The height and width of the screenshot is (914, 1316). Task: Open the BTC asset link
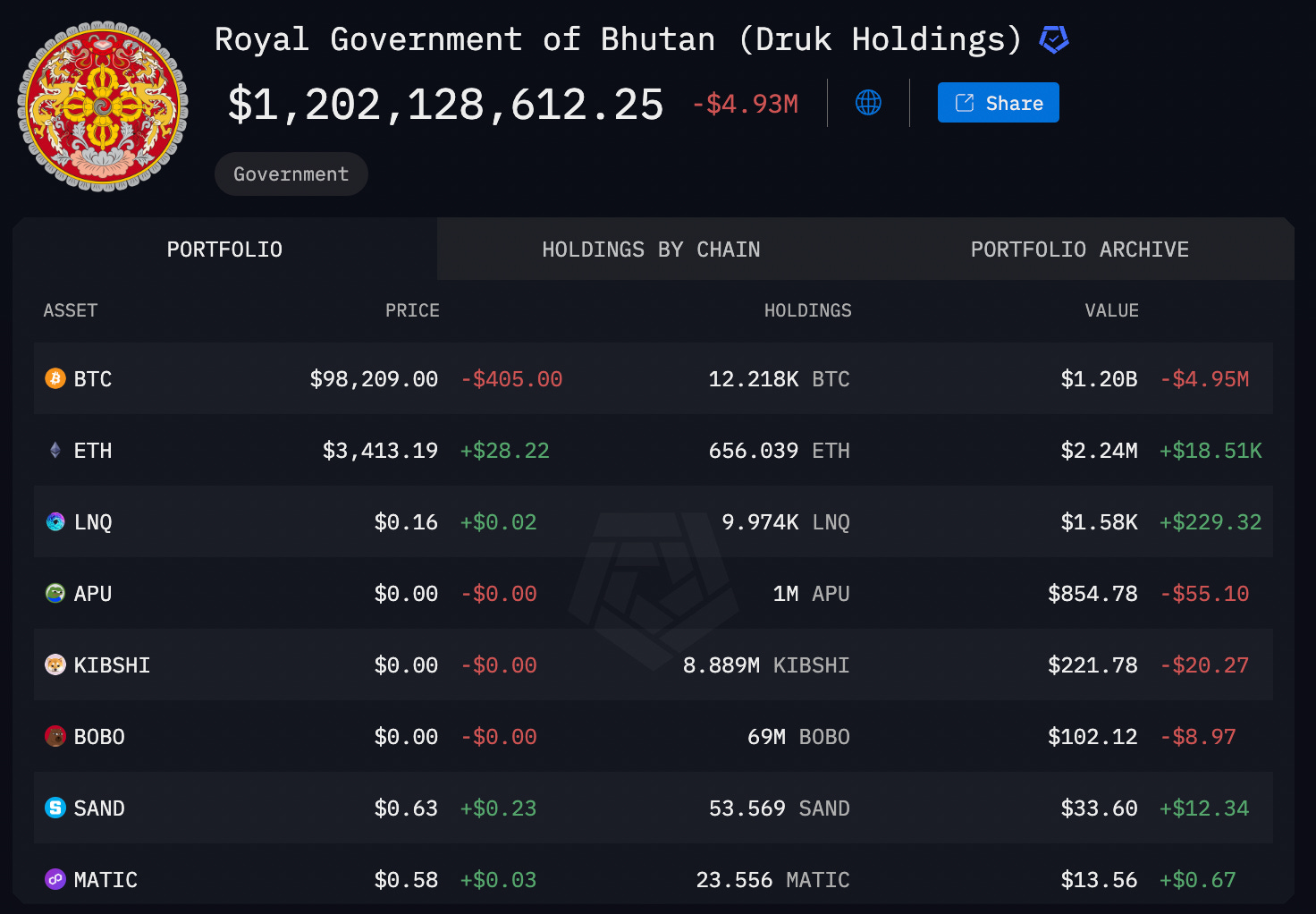93,379
